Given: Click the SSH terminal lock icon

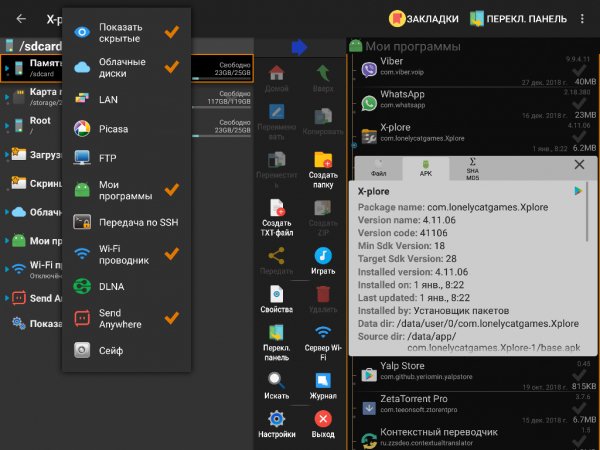Looking at the screenshot, I should point(82,222).
